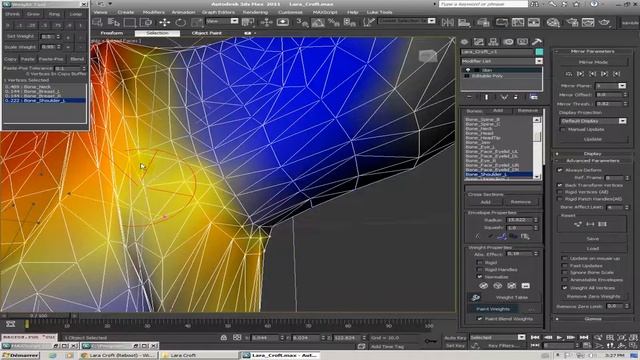Collapse the Mirror Parameters rollout
Image resolution: width=640 pixels, height=360 pixels.
(x=593, y=51)
